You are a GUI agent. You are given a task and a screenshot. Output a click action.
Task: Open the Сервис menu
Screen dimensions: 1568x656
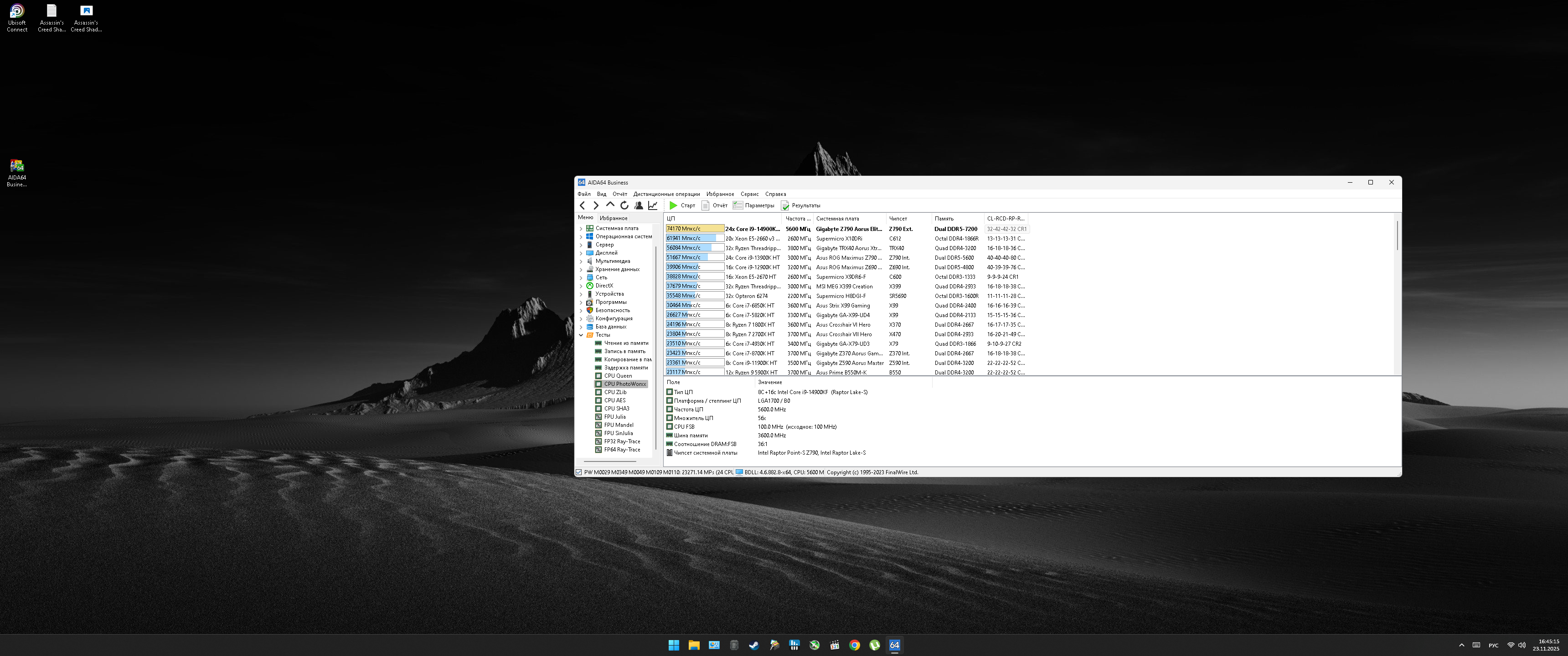pyautogui.click(x=749, y=194)
